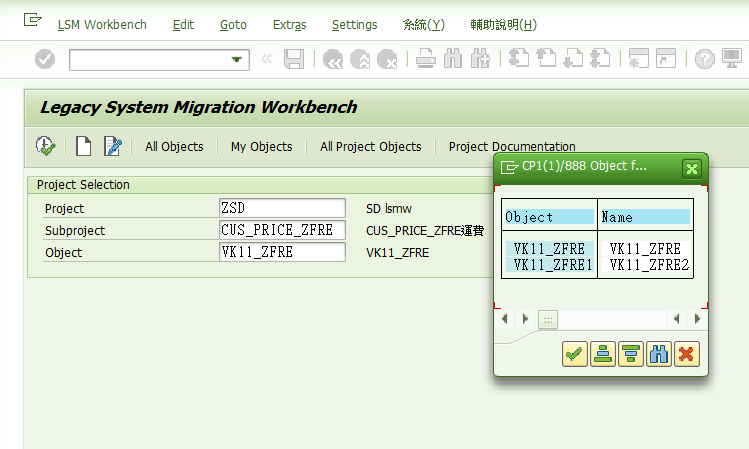749x449 pixels.
Task: Confirm selection with popup green checkmark
Action: click(x=575, y=354)
